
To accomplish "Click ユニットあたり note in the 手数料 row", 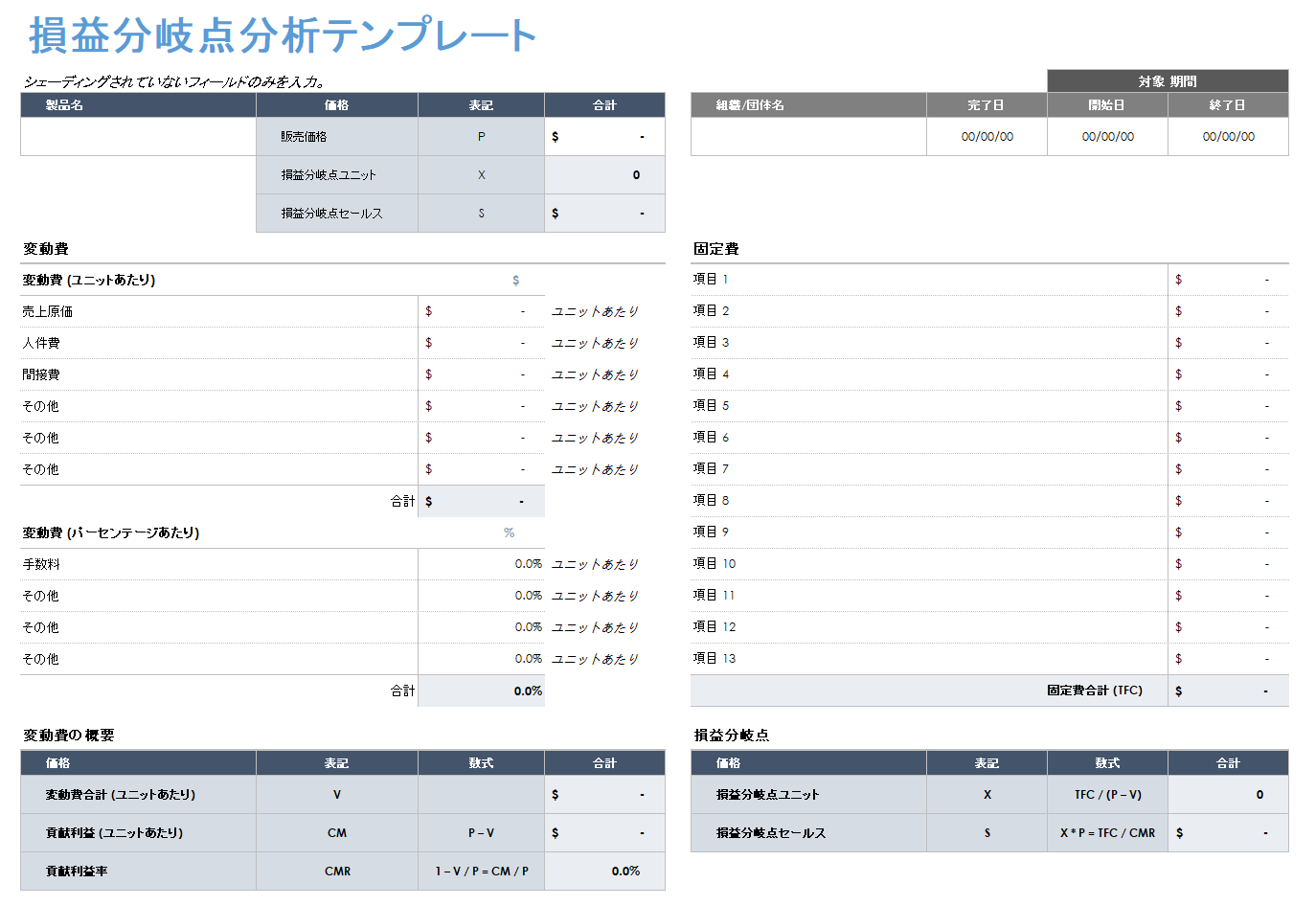I will 595,564.
